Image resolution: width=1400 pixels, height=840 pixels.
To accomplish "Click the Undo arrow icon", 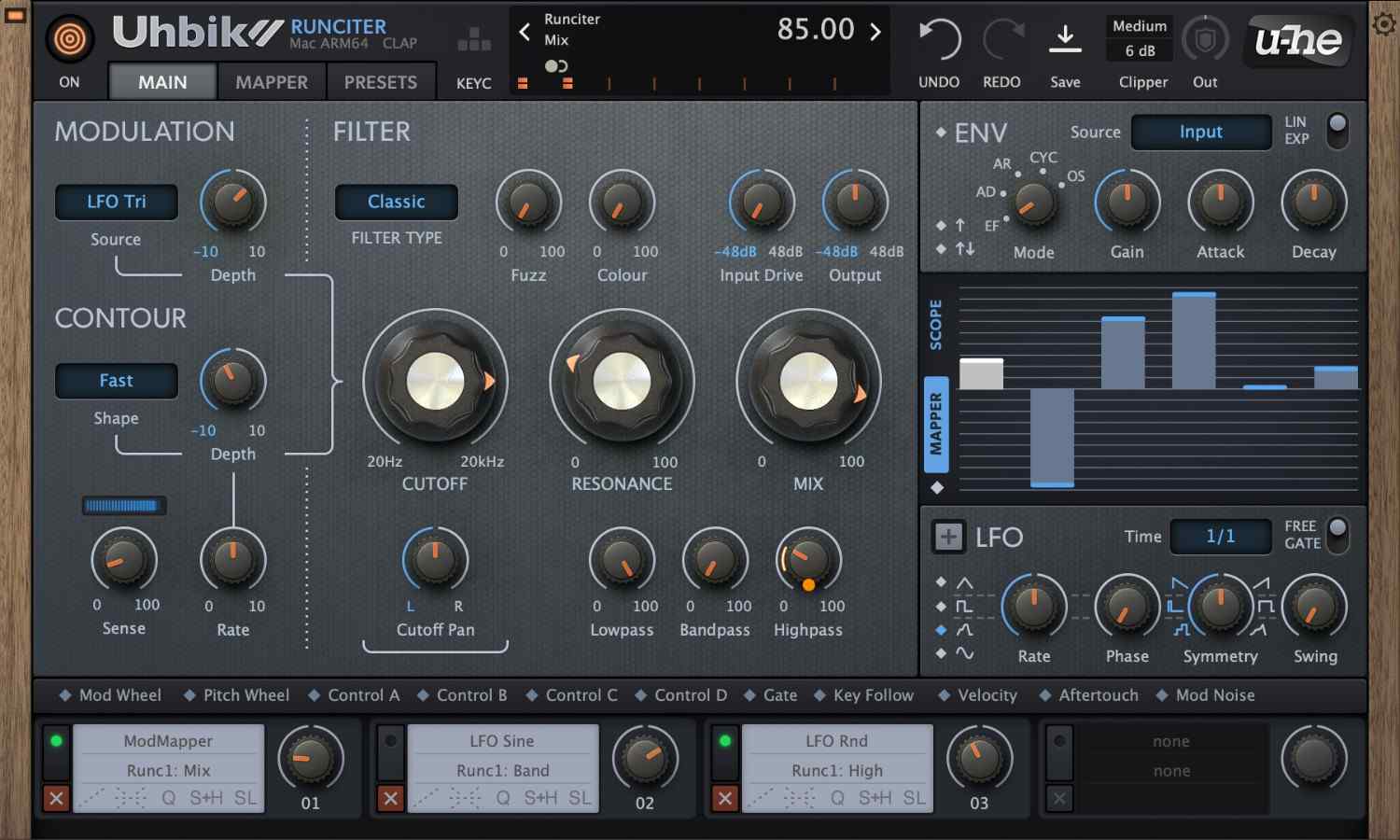I will pos(939,39).
